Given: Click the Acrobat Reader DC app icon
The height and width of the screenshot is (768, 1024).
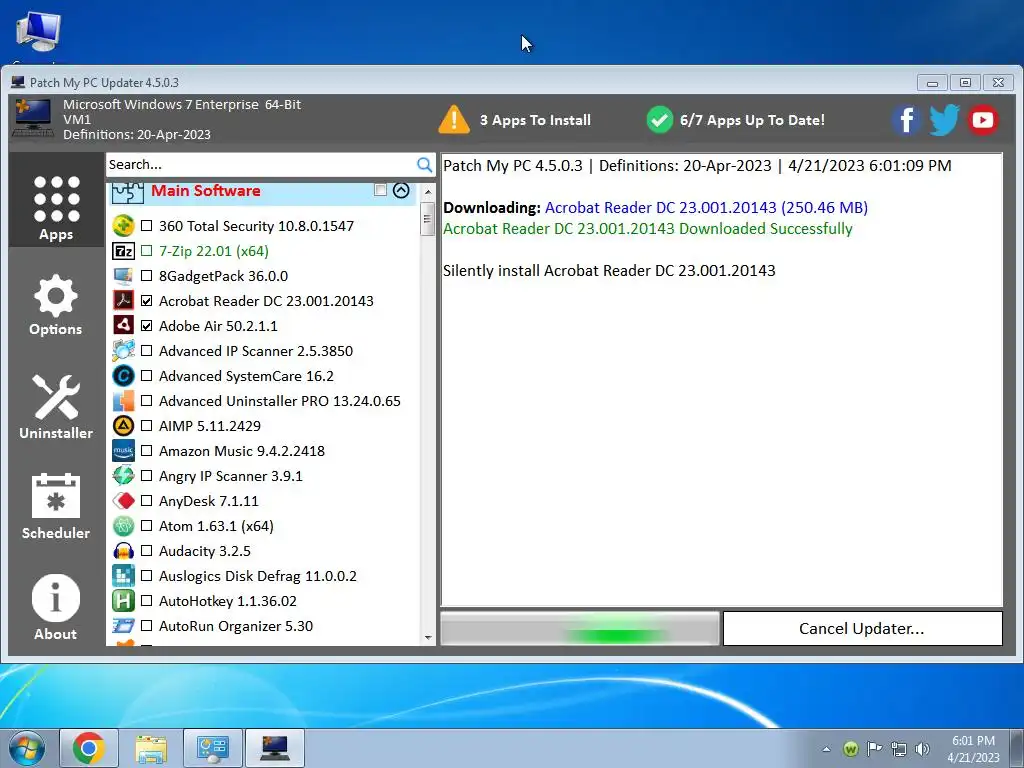Looking at the screenshot, I should point(123,301).
